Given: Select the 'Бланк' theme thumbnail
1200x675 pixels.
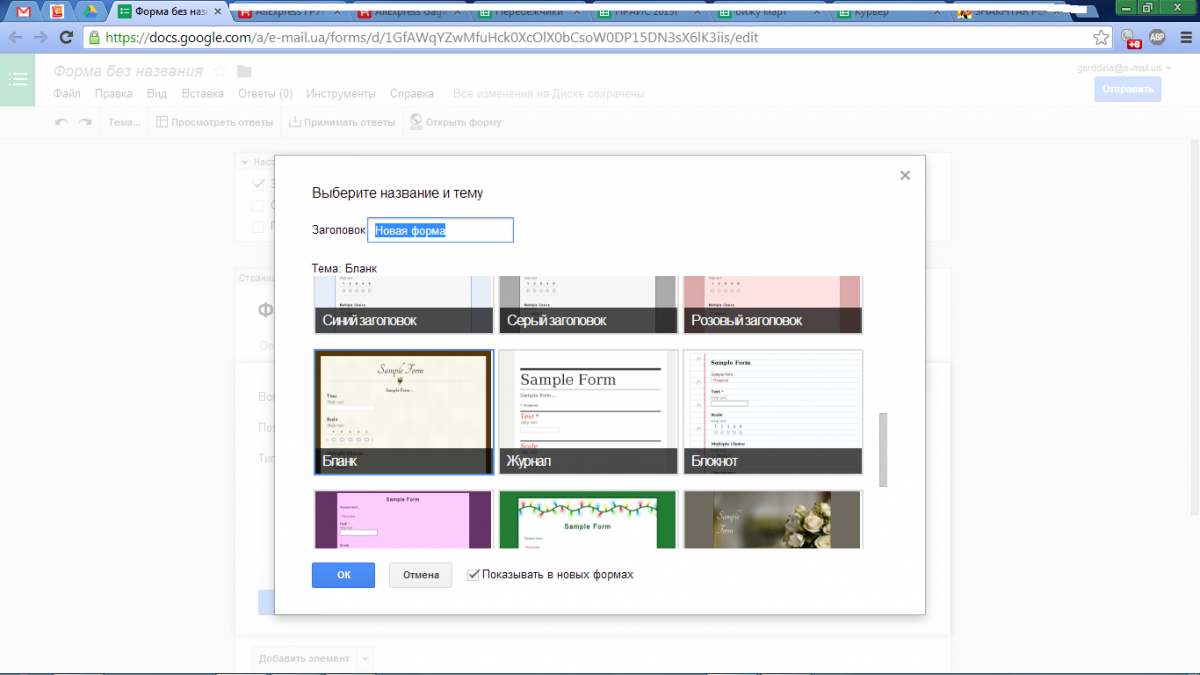Looking at the screenshot, I should [404, 412].
